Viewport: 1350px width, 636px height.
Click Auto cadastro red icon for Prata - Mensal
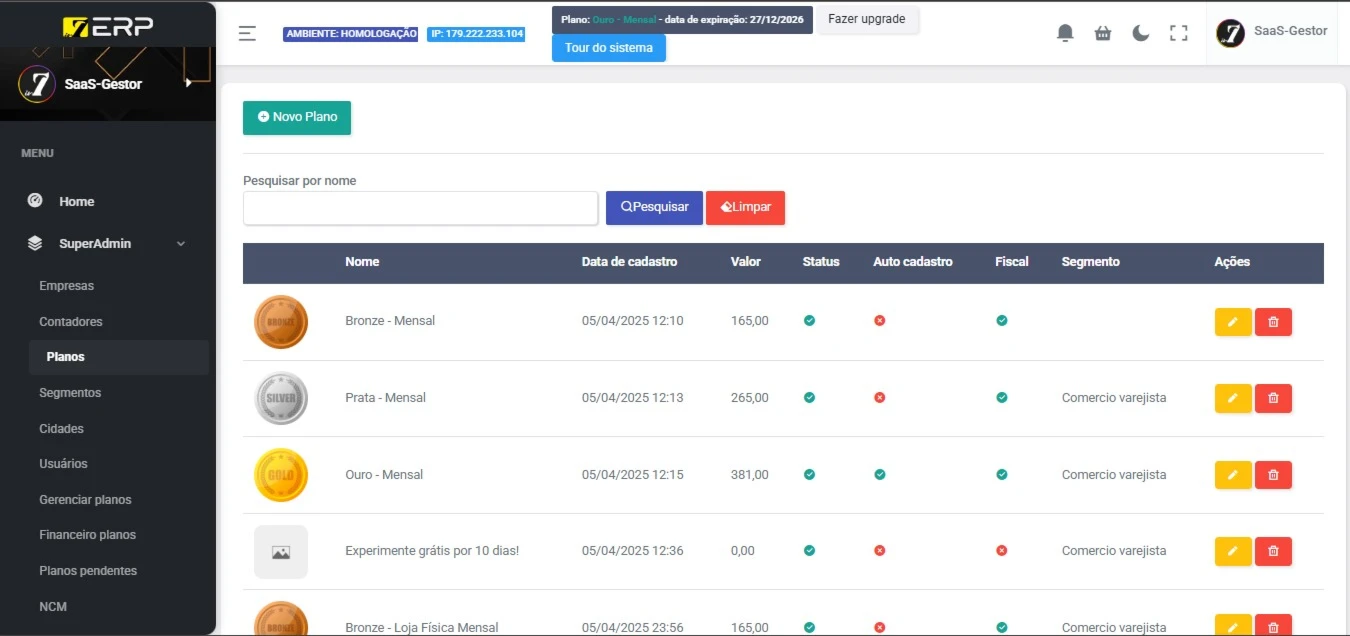click(x=880, y=398)
